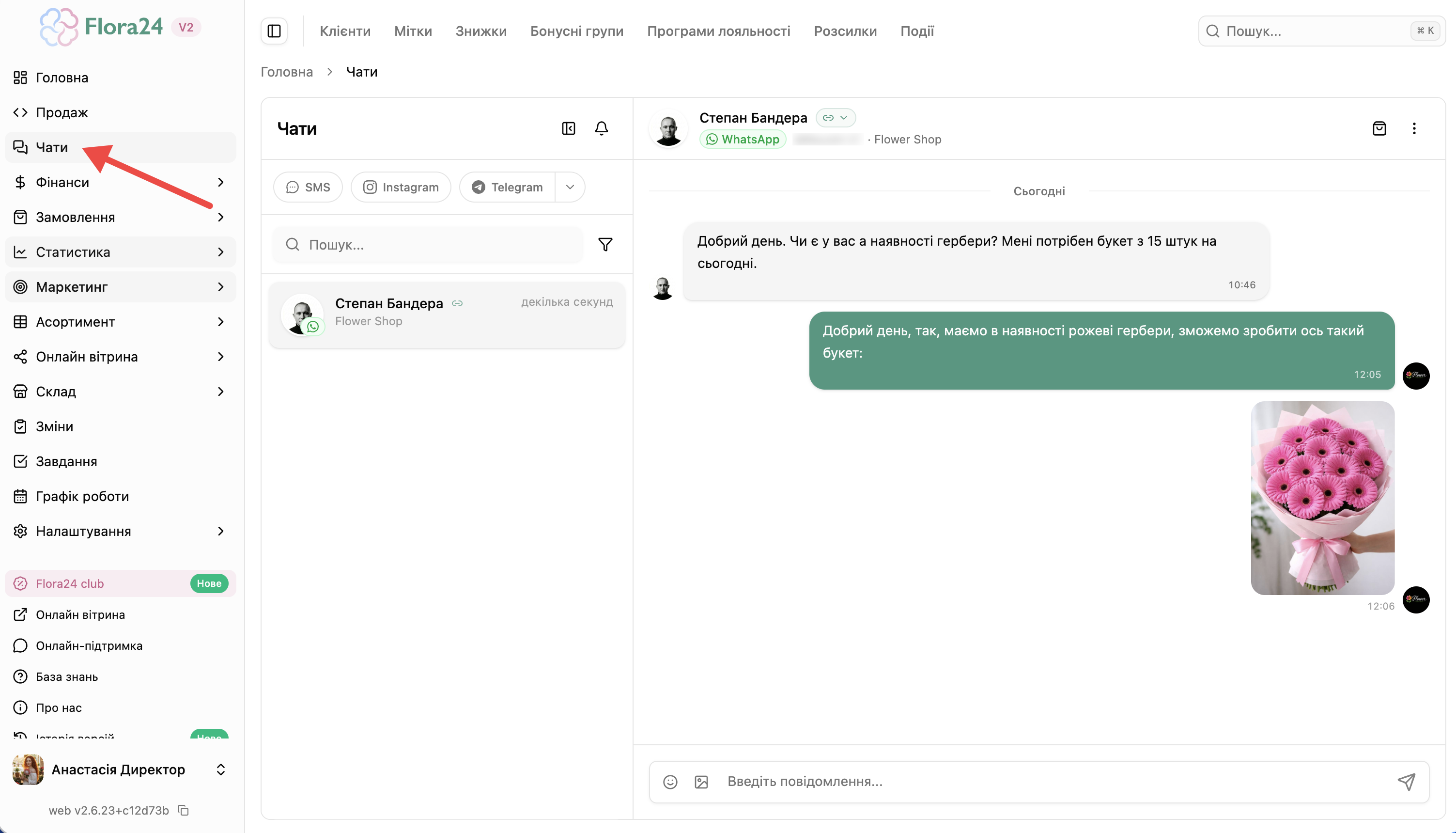This screenshot has width=1456, height=833.
Task: Open the external Онлайн вітрина link
Action: (120, 614)
